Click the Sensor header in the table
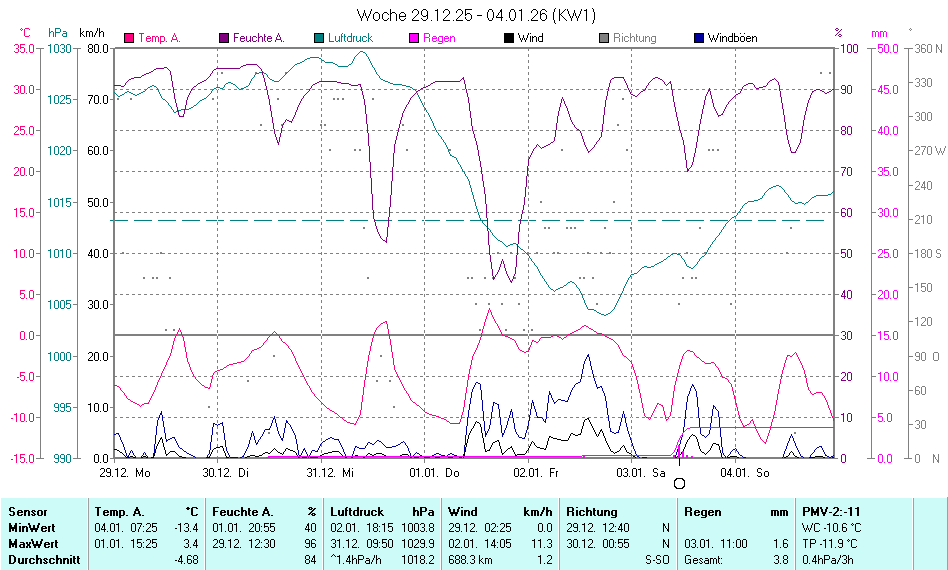Screen dimensions: 948x570 (x=25, y=512)
